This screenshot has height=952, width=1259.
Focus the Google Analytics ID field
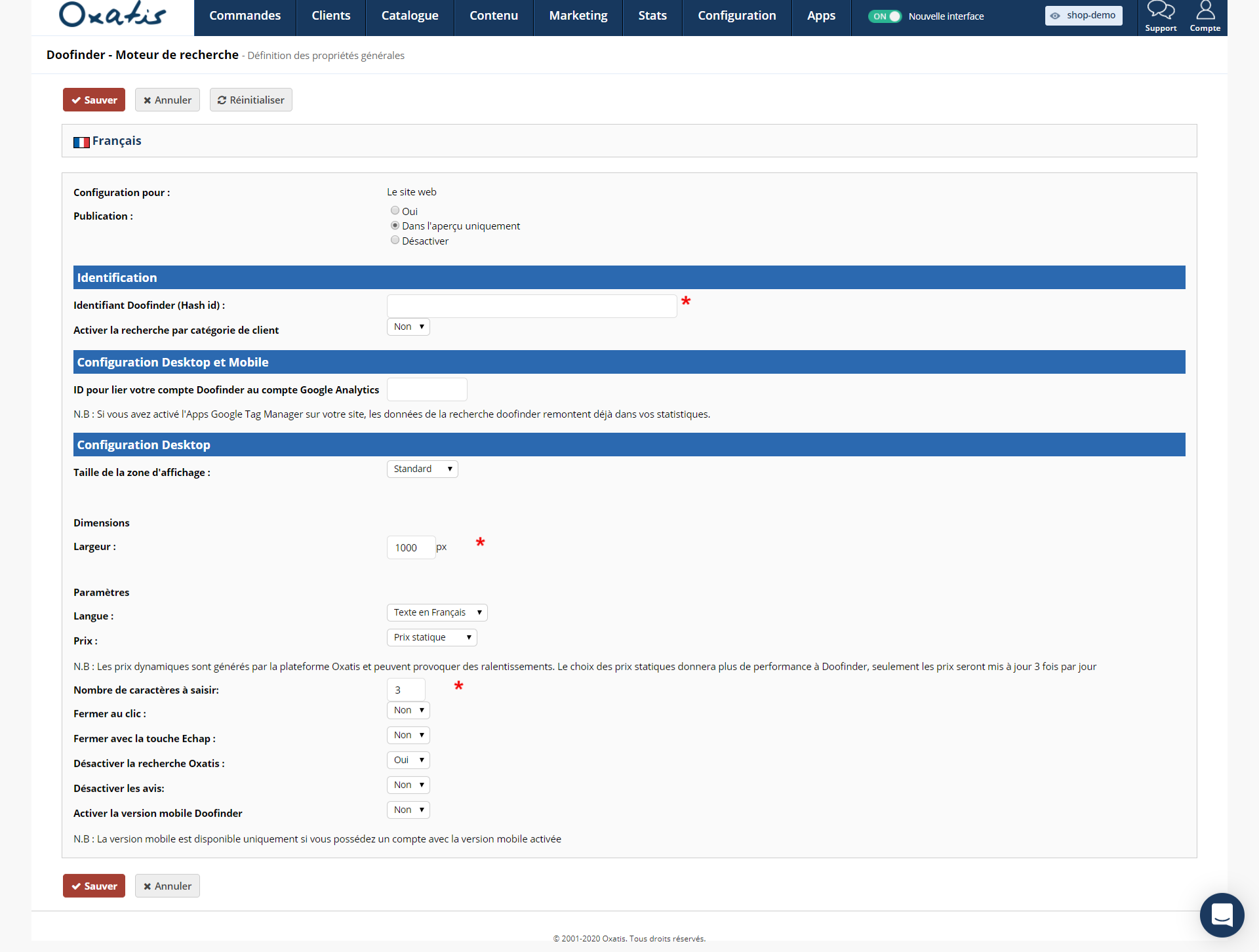point(427,389)
